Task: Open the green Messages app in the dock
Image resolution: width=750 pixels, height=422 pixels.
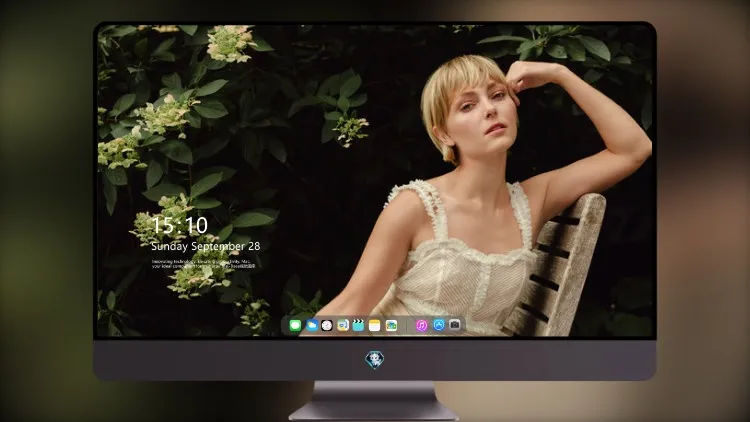Action: [x=295, y=326]
